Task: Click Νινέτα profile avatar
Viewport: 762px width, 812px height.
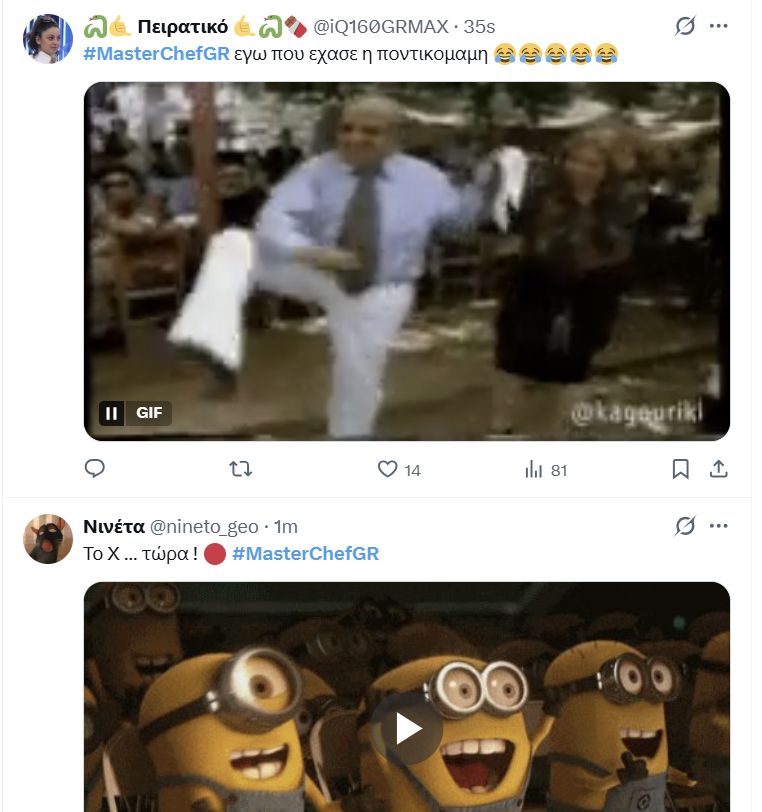Action: [x=47, y=540]
